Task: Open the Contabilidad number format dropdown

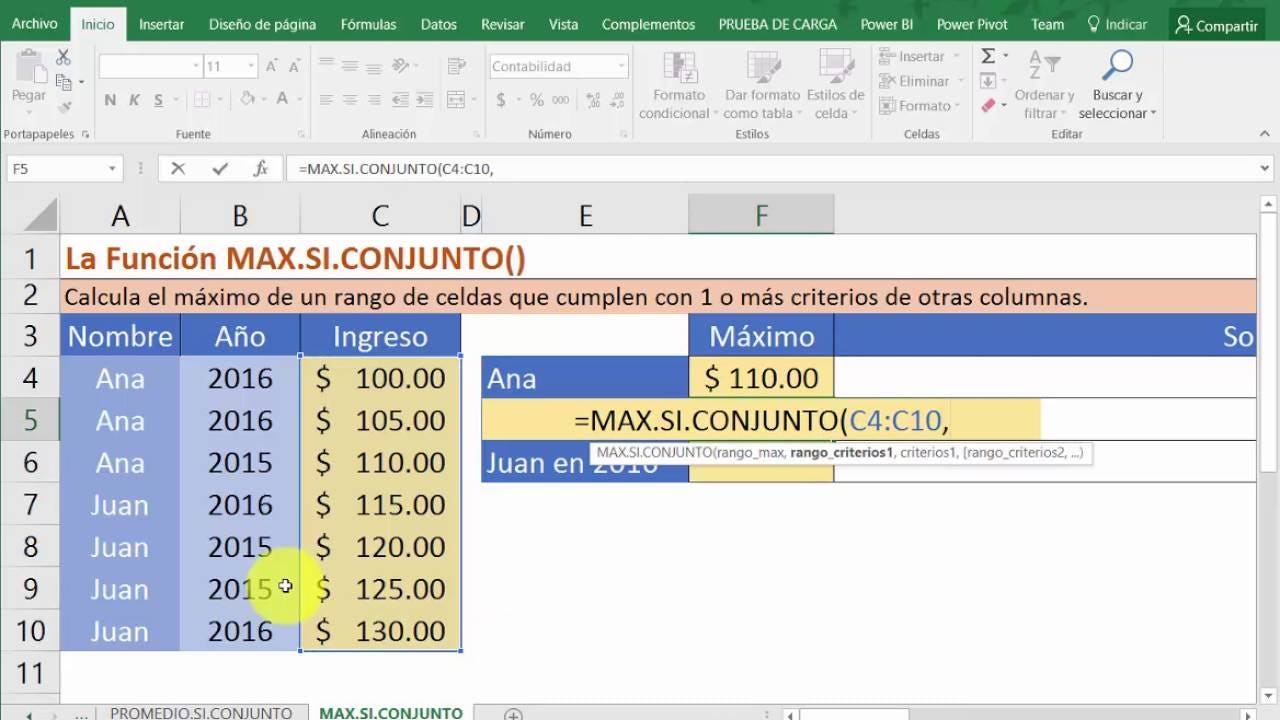Action: tap(621, 67)
